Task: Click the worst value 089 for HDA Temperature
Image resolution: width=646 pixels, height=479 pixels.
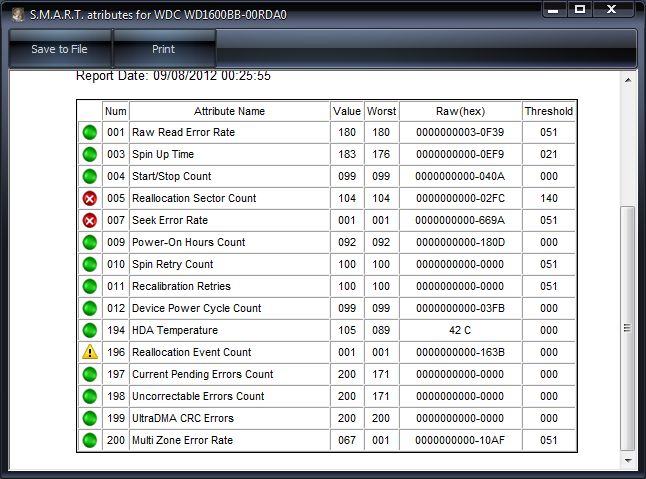Action: point(381,330)
